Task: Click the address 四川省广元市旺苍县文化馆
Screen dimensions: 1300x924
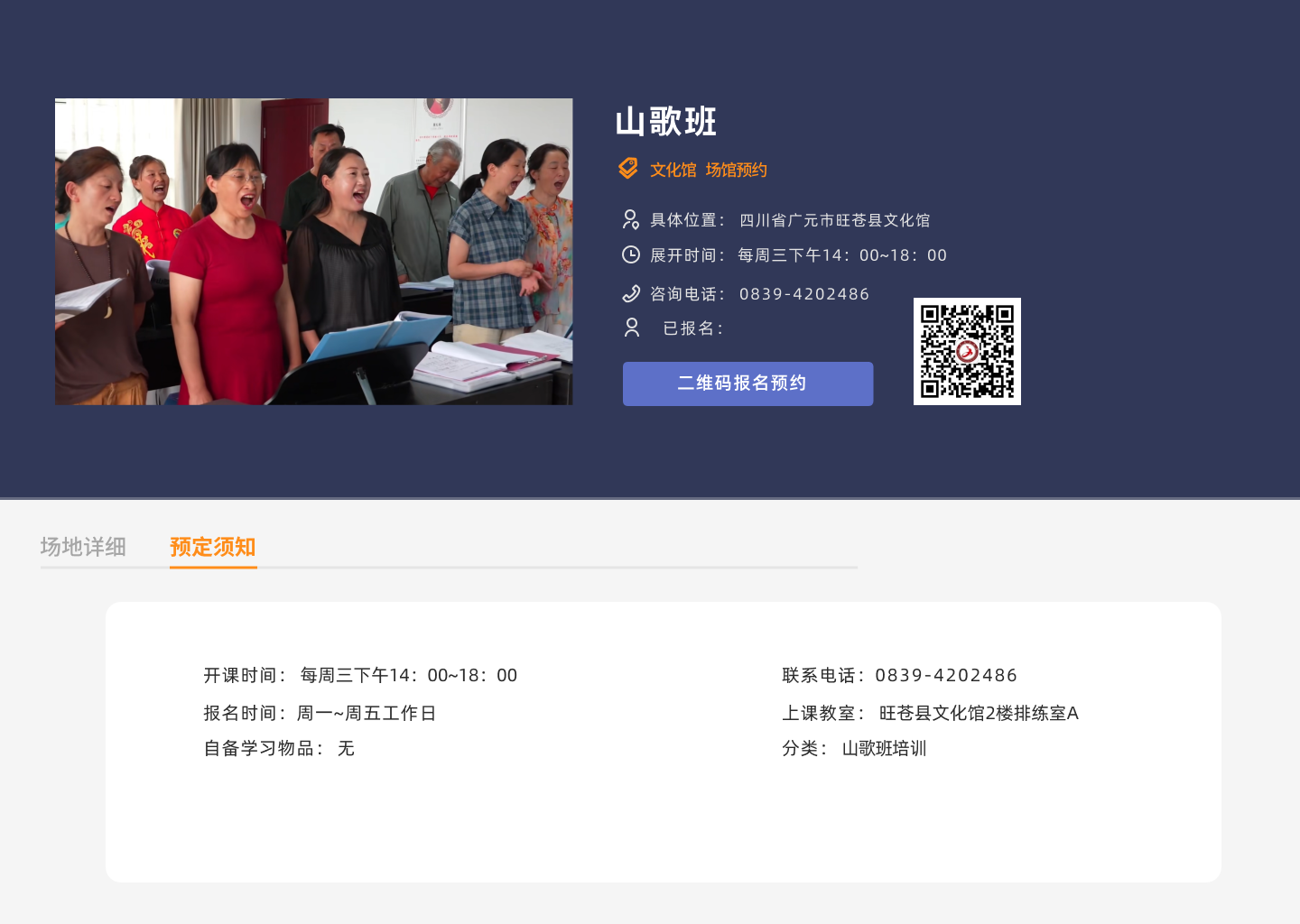Action: click(834, 220)
